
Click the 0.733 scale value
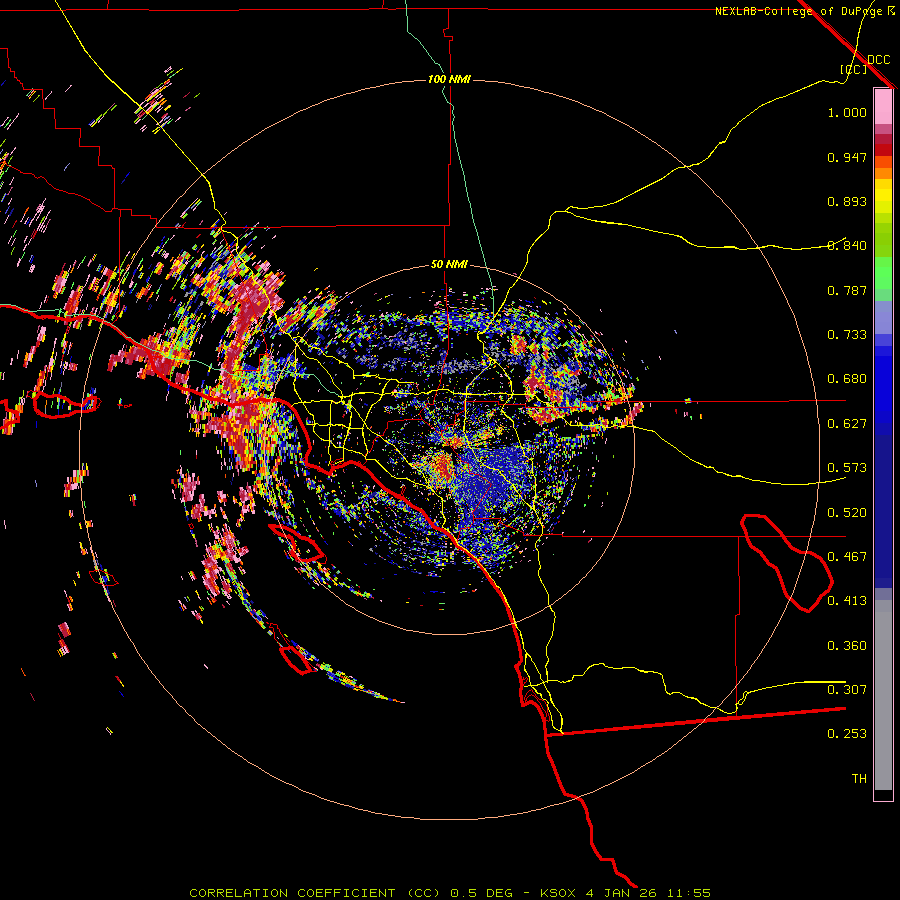point(847,335)
